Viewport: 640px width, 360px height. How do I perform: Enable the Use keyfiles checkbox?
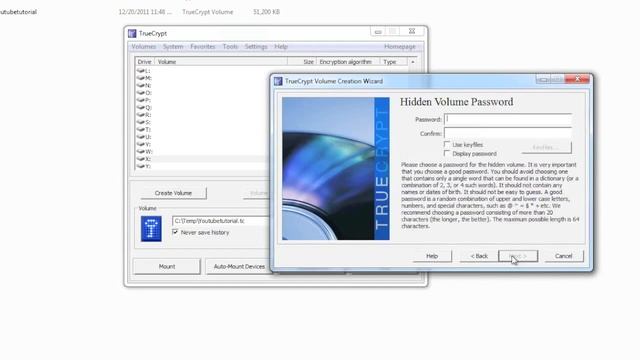[447, 144]
